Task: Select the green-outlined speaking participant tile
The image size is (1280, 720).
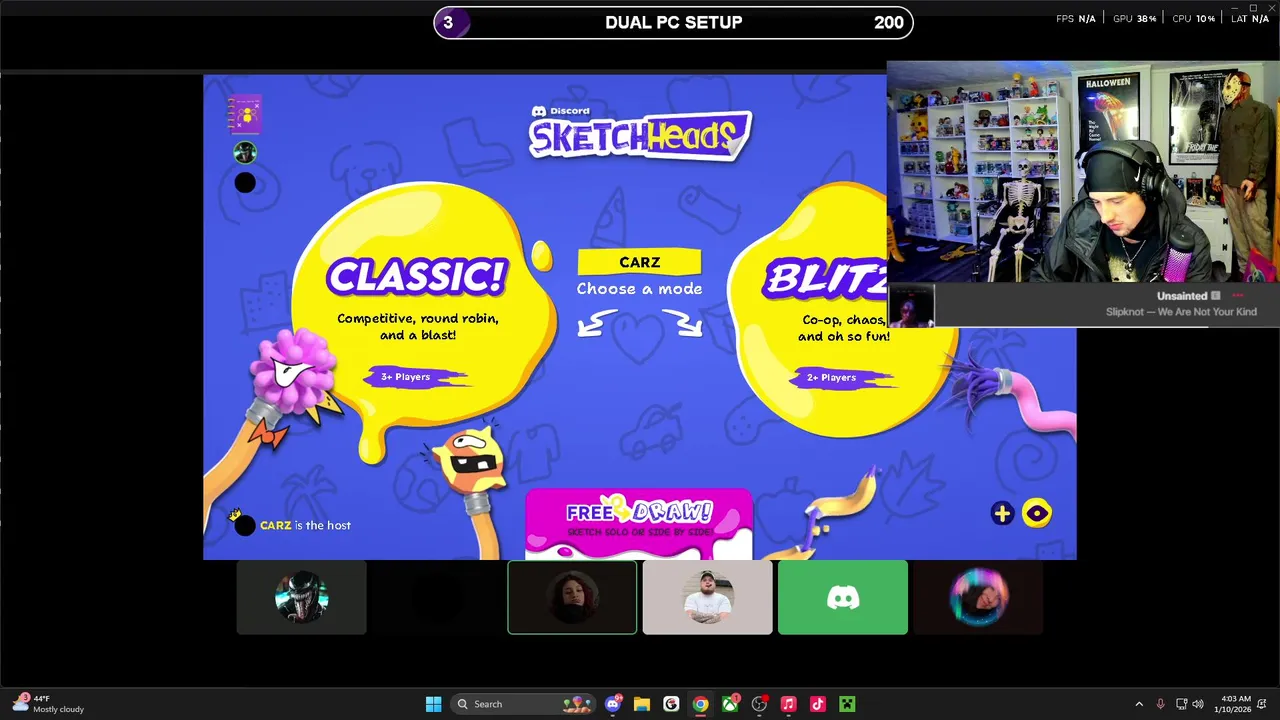Action: (x=572, y=597)
